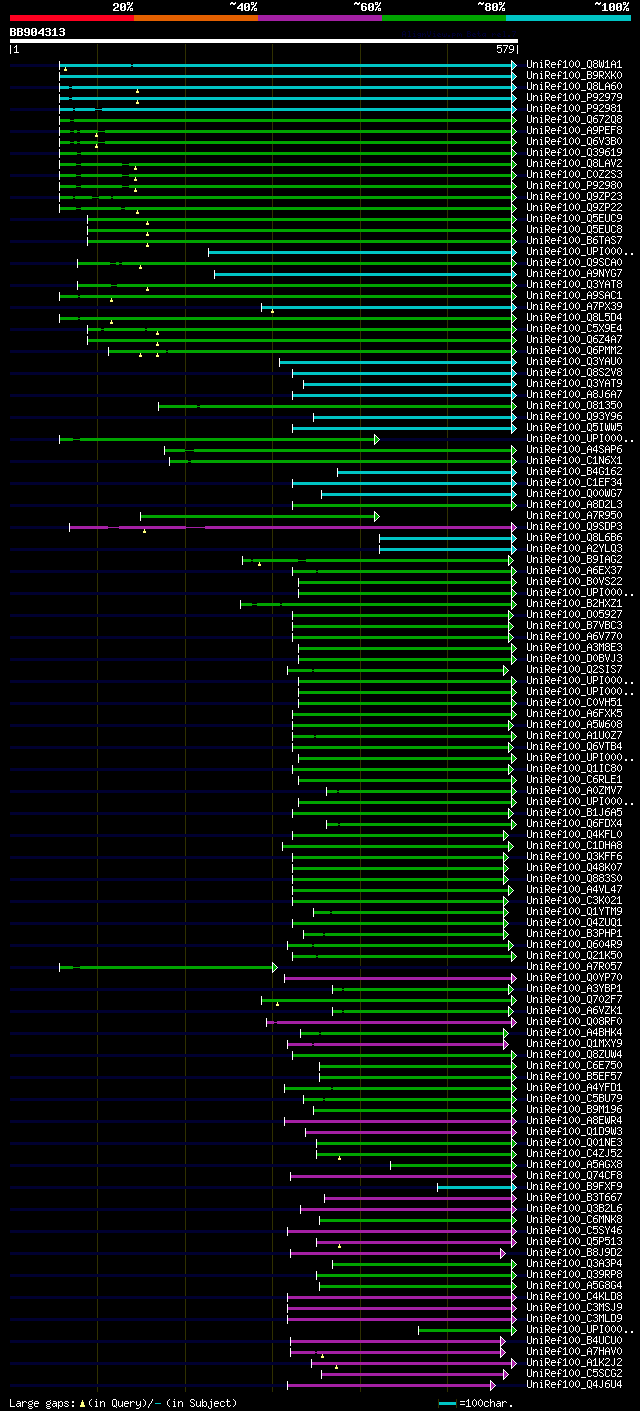The height and width of the screenshot is (1411, 640).
Task: Select the UniRef100_A9NYG7 label
Action: [574, 274]
